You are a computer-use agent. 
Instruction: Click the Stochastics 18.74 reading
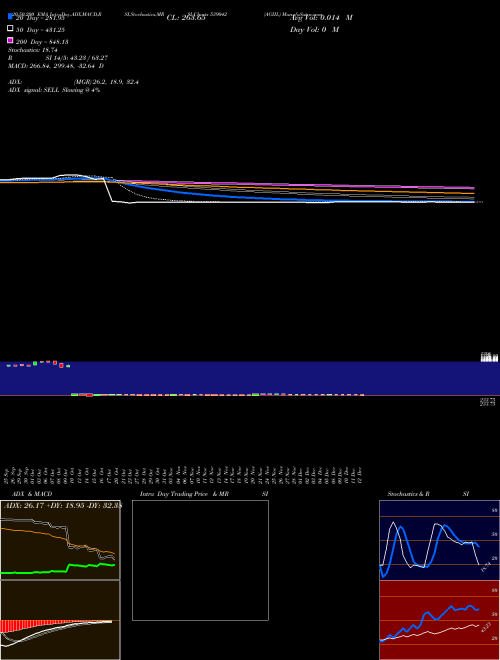[x=33, y=50]
